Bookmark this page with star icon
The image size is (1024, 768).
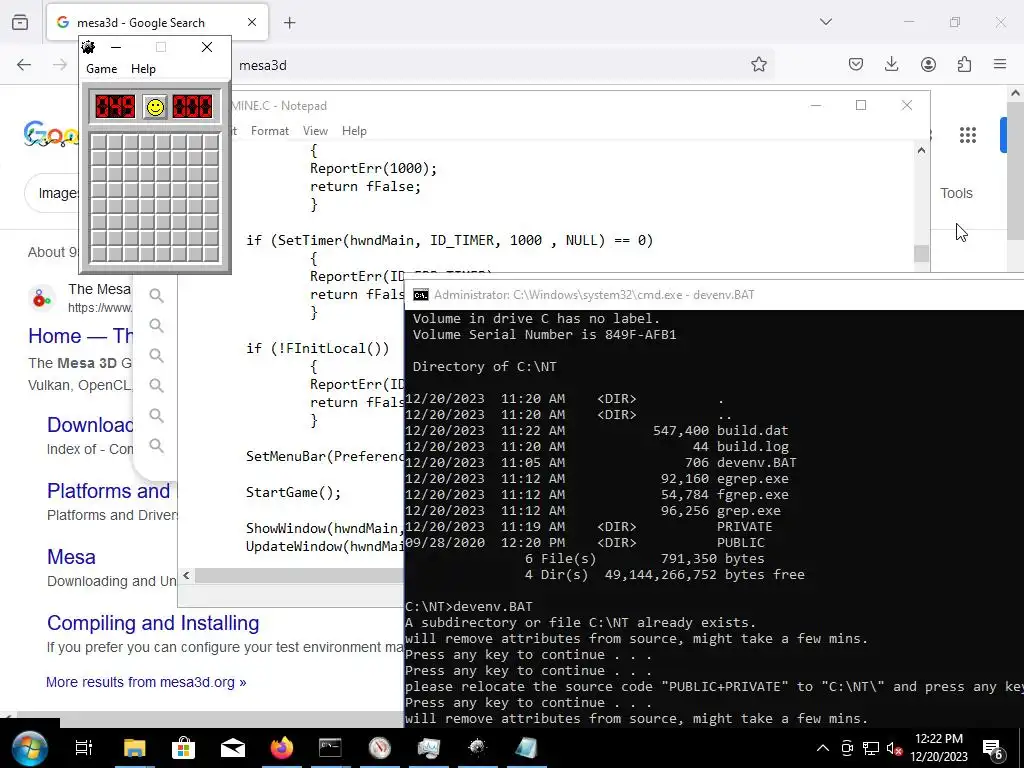click(x=758, y=64)
